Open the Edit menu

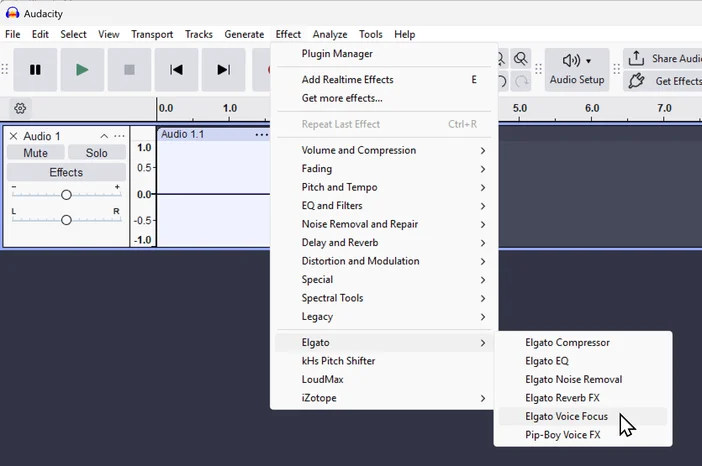(40, 34)
